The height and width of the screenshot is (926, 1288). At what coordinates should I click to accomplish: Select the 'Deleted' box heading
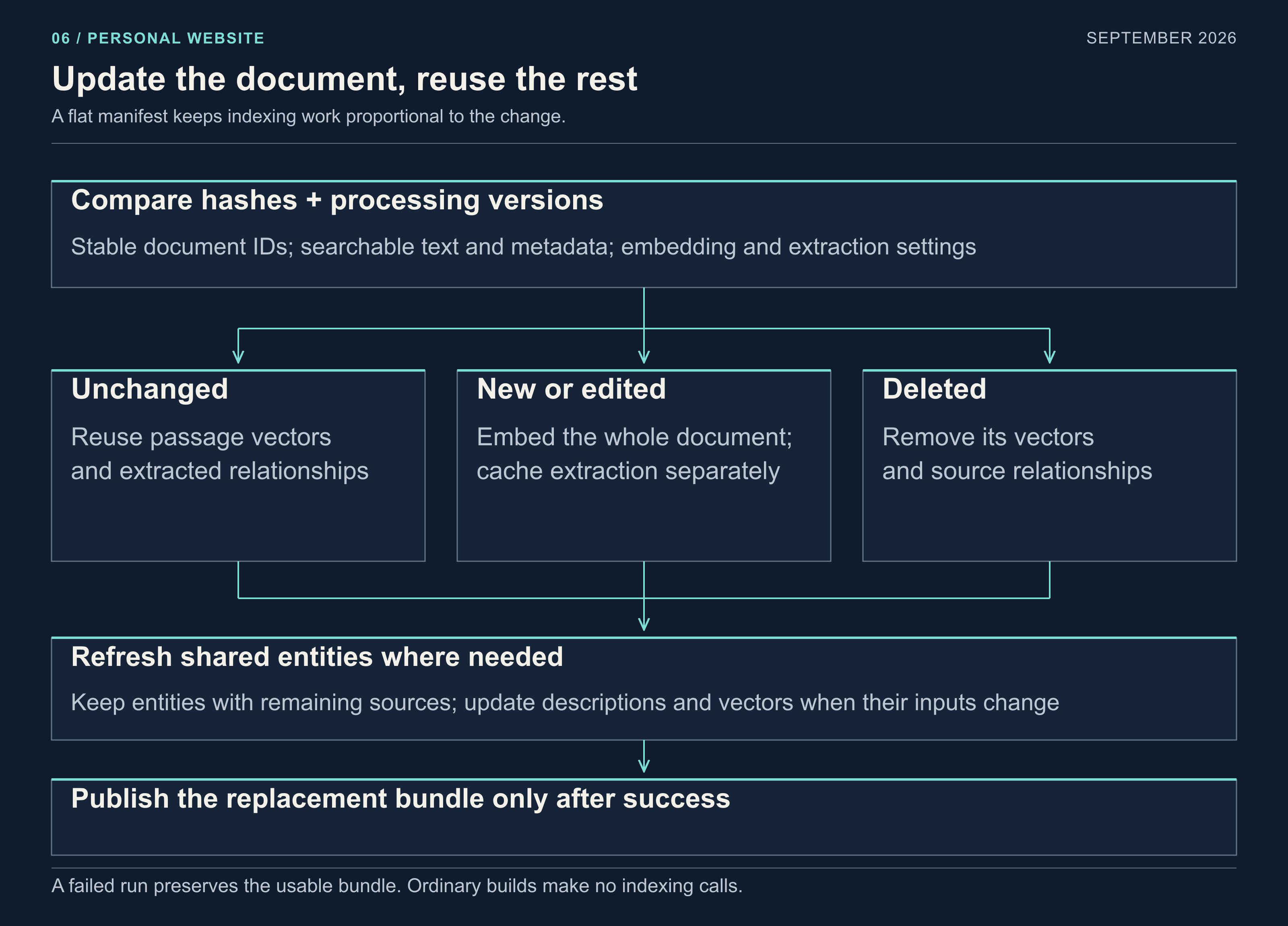(934, 390)
